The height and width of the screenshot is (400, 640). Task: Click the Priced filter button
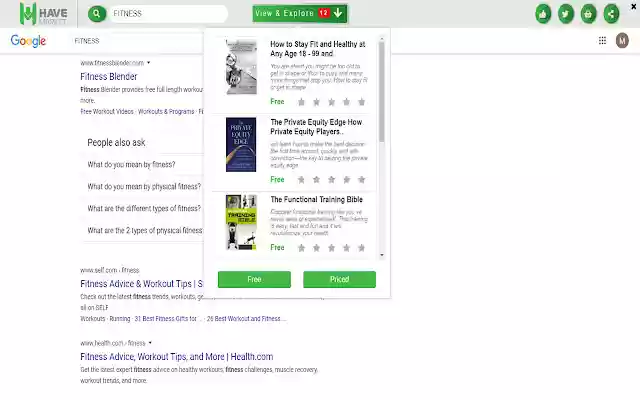339,279
